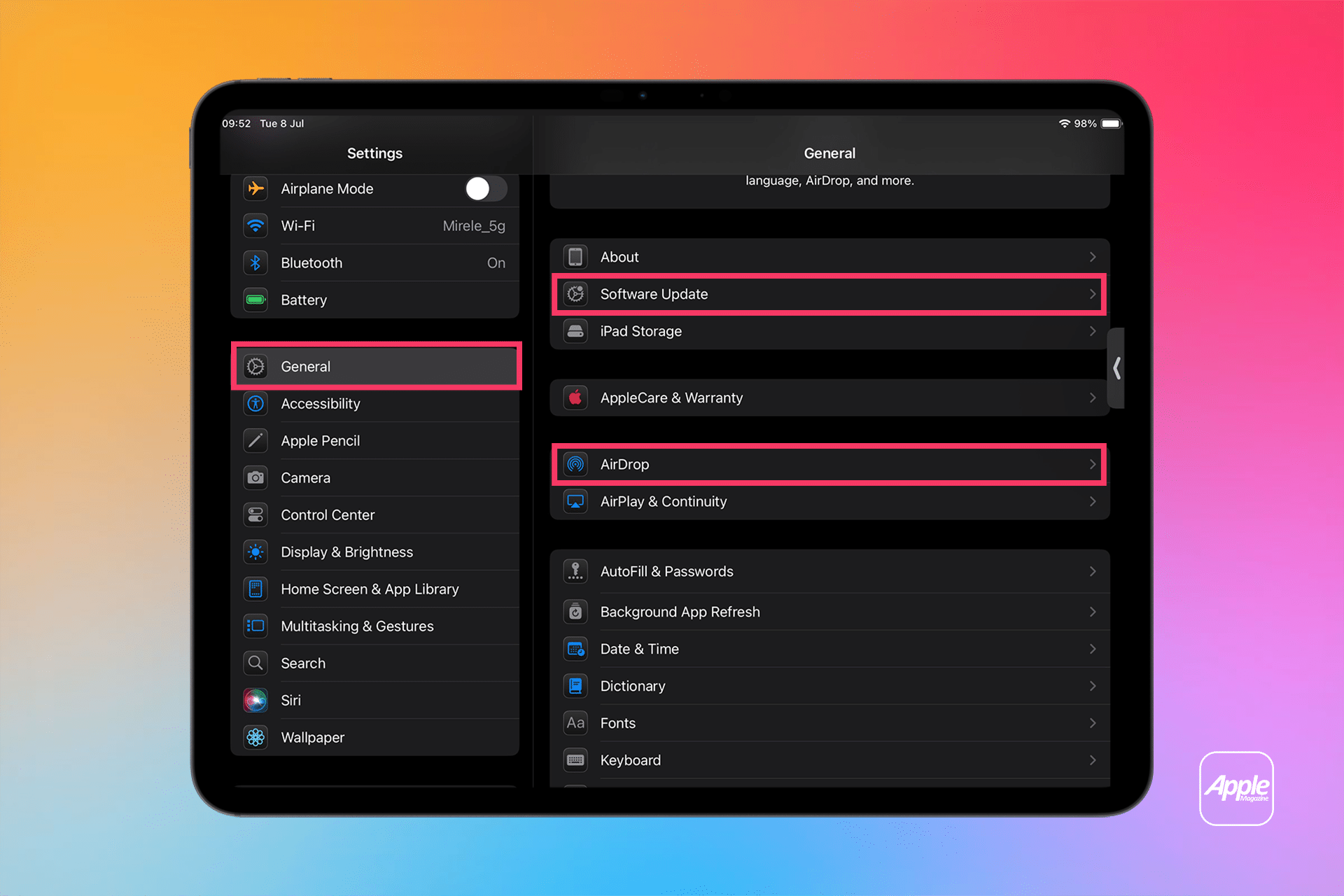Tap the Airplane Mode orange plane icon
This screenshot has width=1344, height=896.
tap(255, 188)
